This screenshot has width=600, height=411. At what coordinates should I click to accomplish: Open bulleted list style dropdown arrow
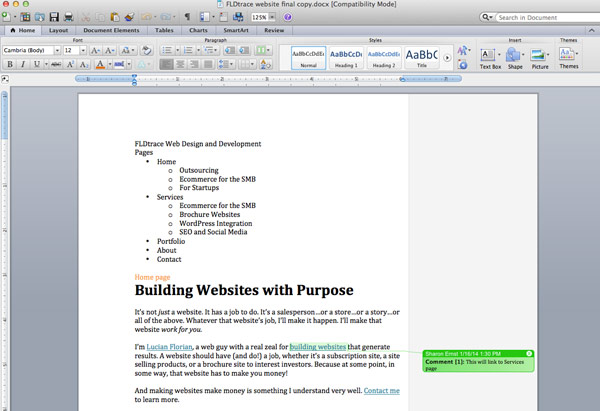(178, 50)
